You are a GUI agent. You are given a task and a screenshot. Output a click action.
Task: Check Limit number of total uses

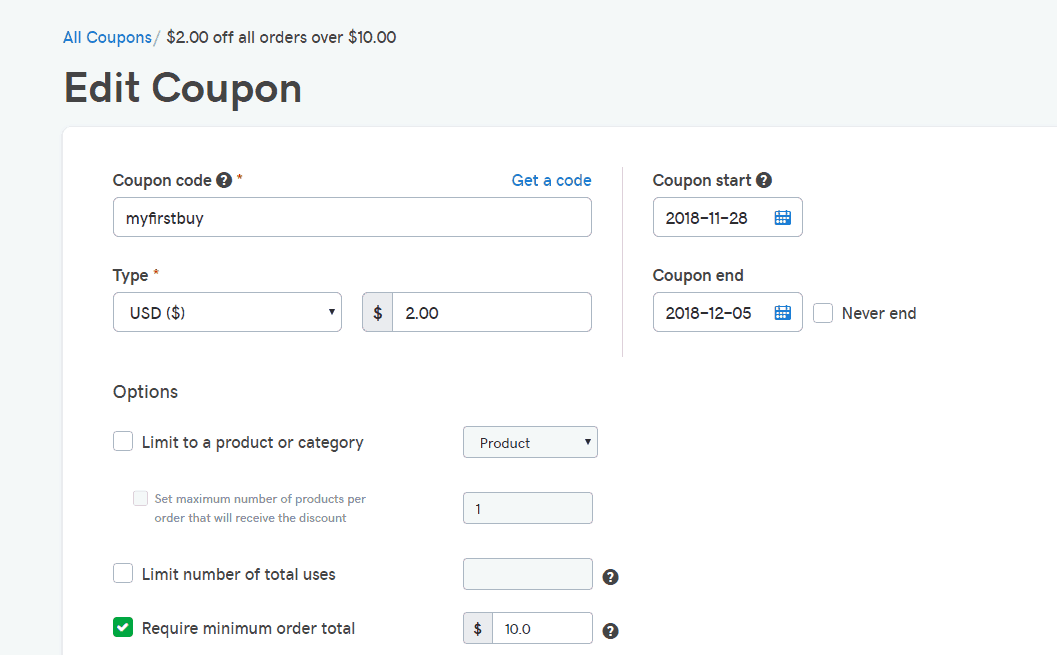pyautogui.click(x=123, y=573)
